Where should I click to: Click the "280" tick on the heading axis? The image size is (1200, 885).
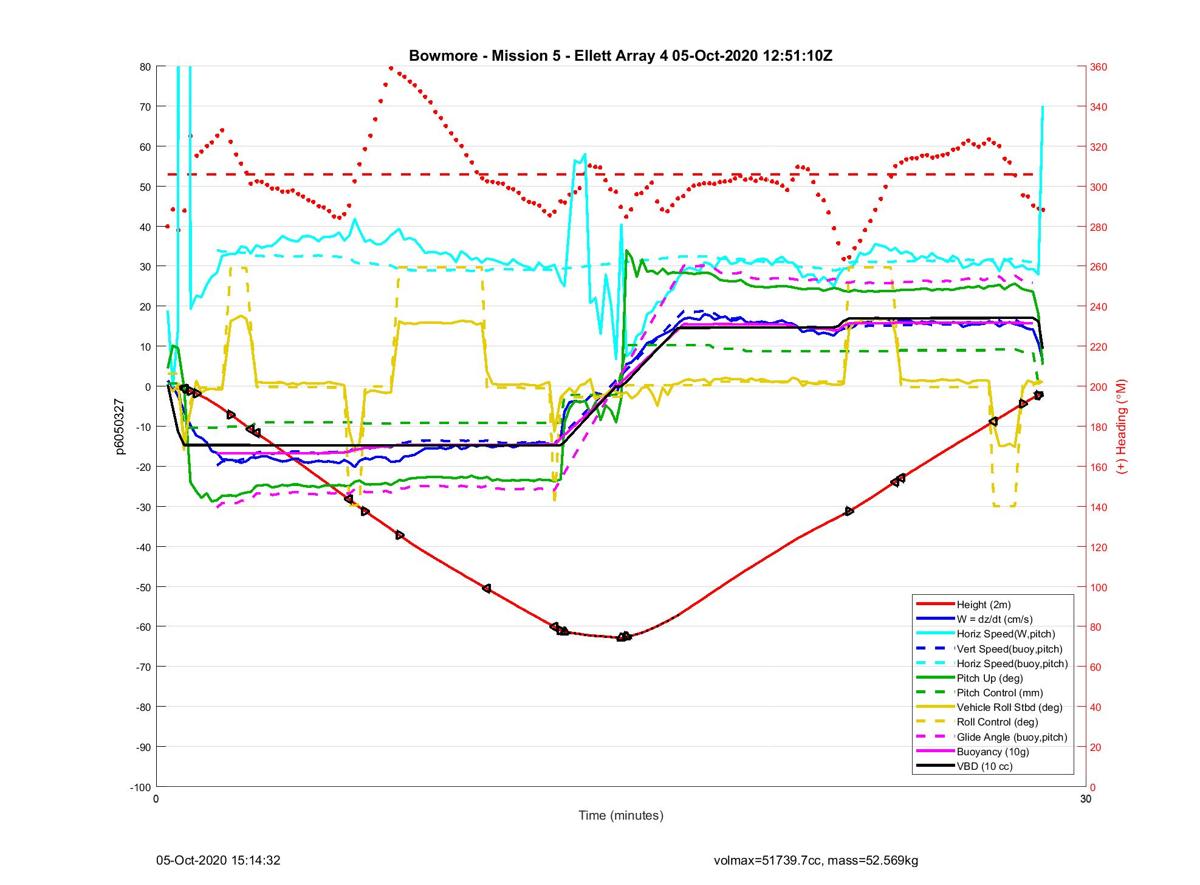pos(1099,227)
